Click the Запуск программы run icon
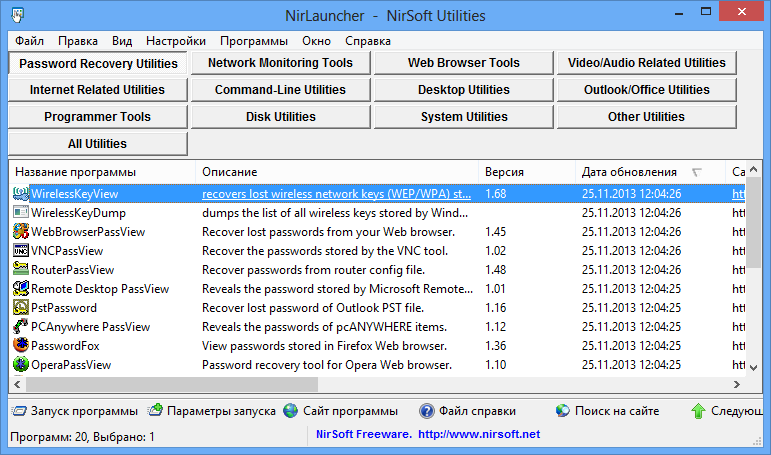The height and width of the screenshot is (455, 771). pos(19,411)
